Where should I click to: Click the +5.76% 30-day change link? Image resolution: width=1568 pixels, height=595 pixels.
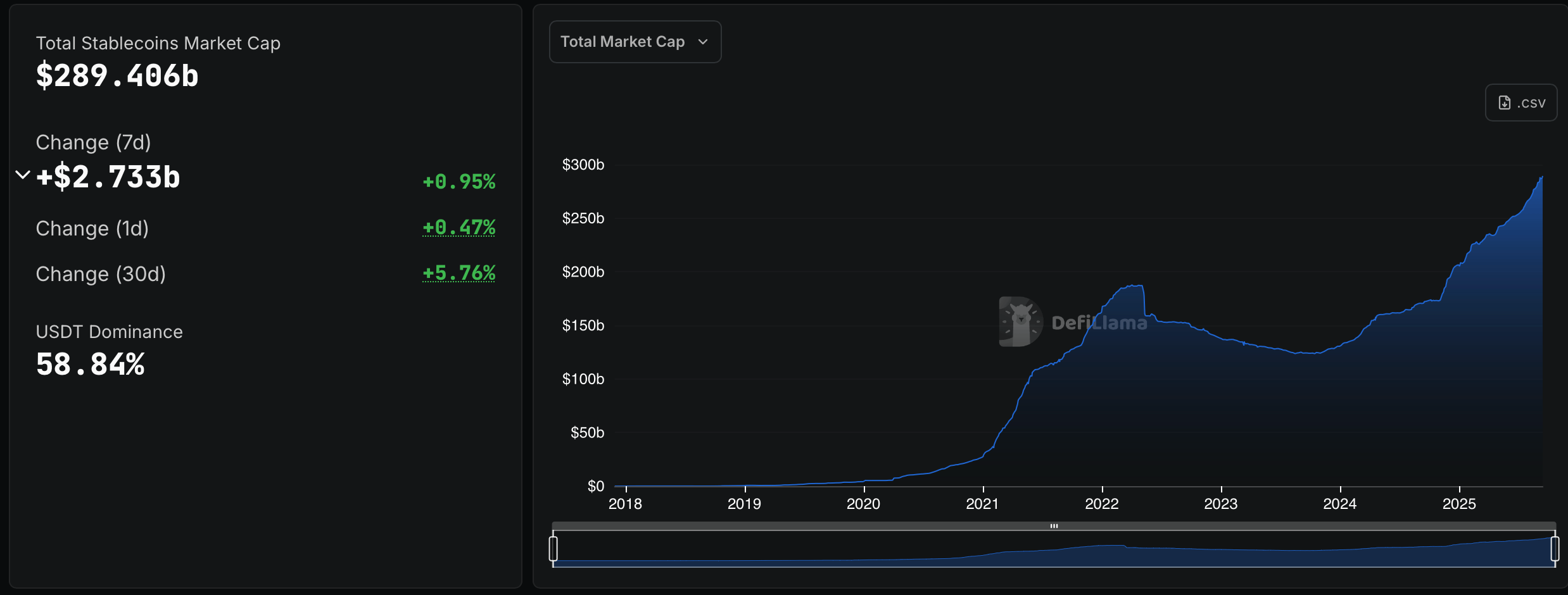click(458, 273)
